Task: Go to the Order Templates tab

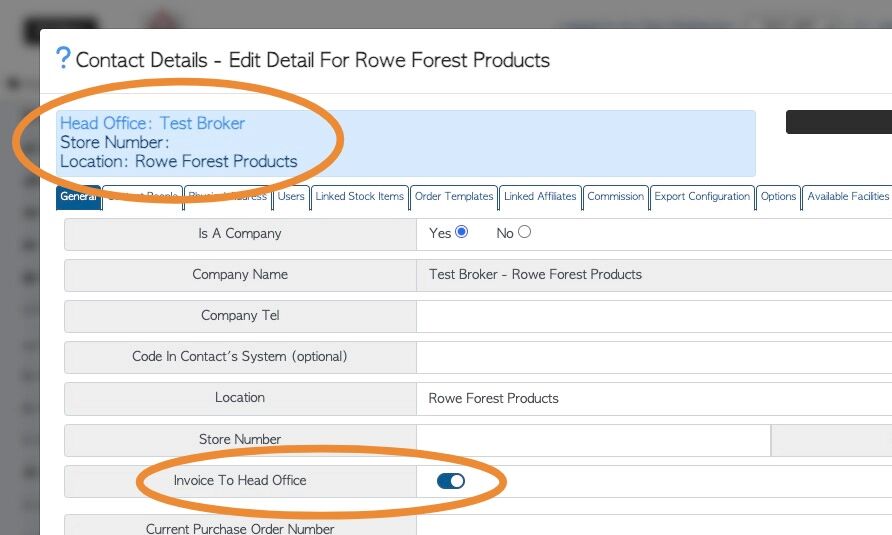Action: pyautogui.click(x=454, y=197)
